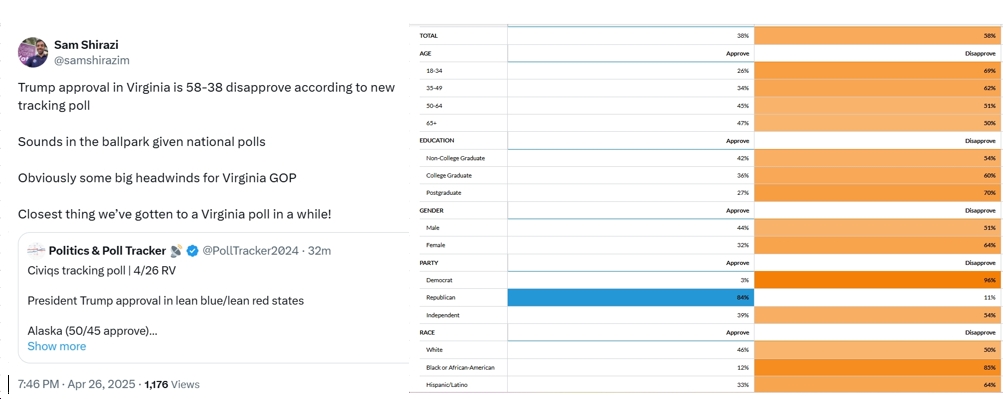
Task: Click the 7:46 PM Apr 26, 2025 timestamp
Action: (x=76, y=384)
